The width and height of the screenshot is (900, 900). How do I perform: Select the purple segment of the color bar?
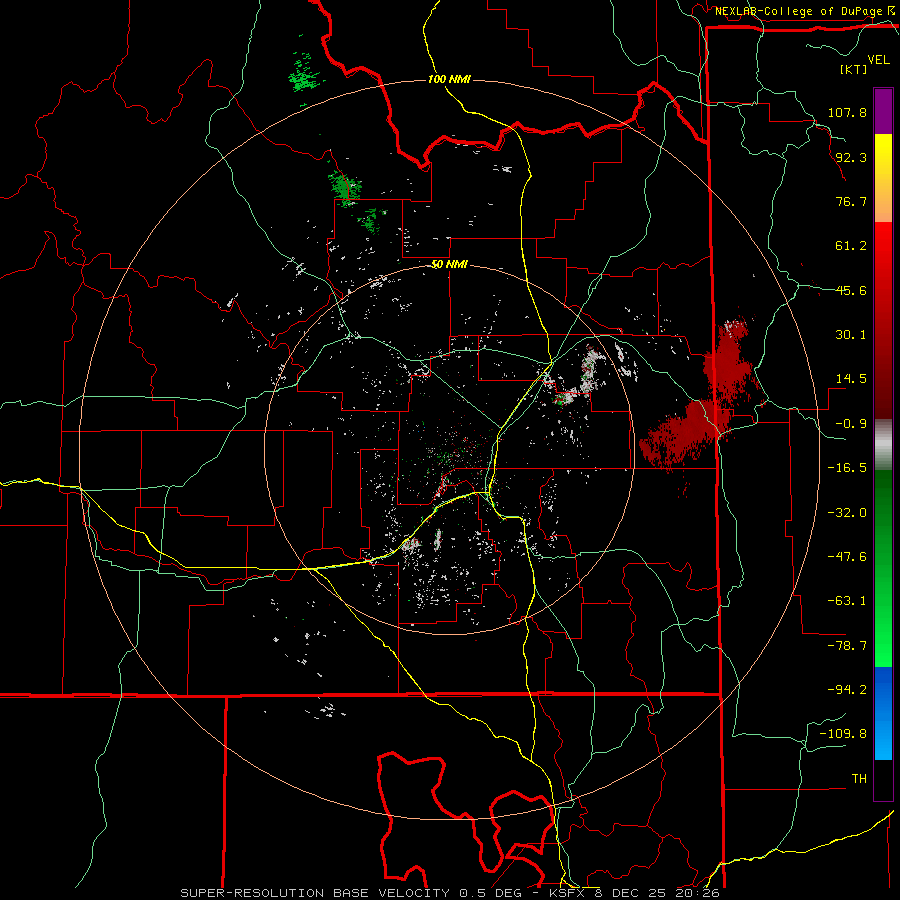[883, 111]
